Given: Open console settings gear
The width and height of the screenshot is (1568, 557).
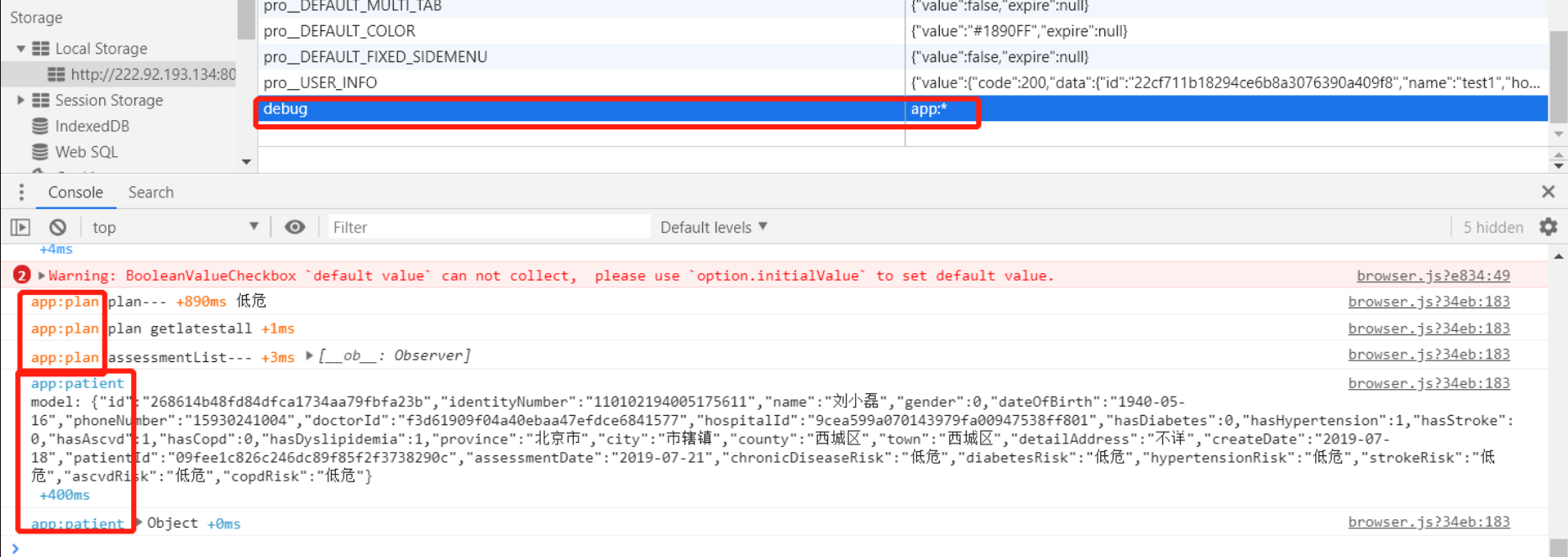Looking at the screenshot, I should [x=1549, y=226].
